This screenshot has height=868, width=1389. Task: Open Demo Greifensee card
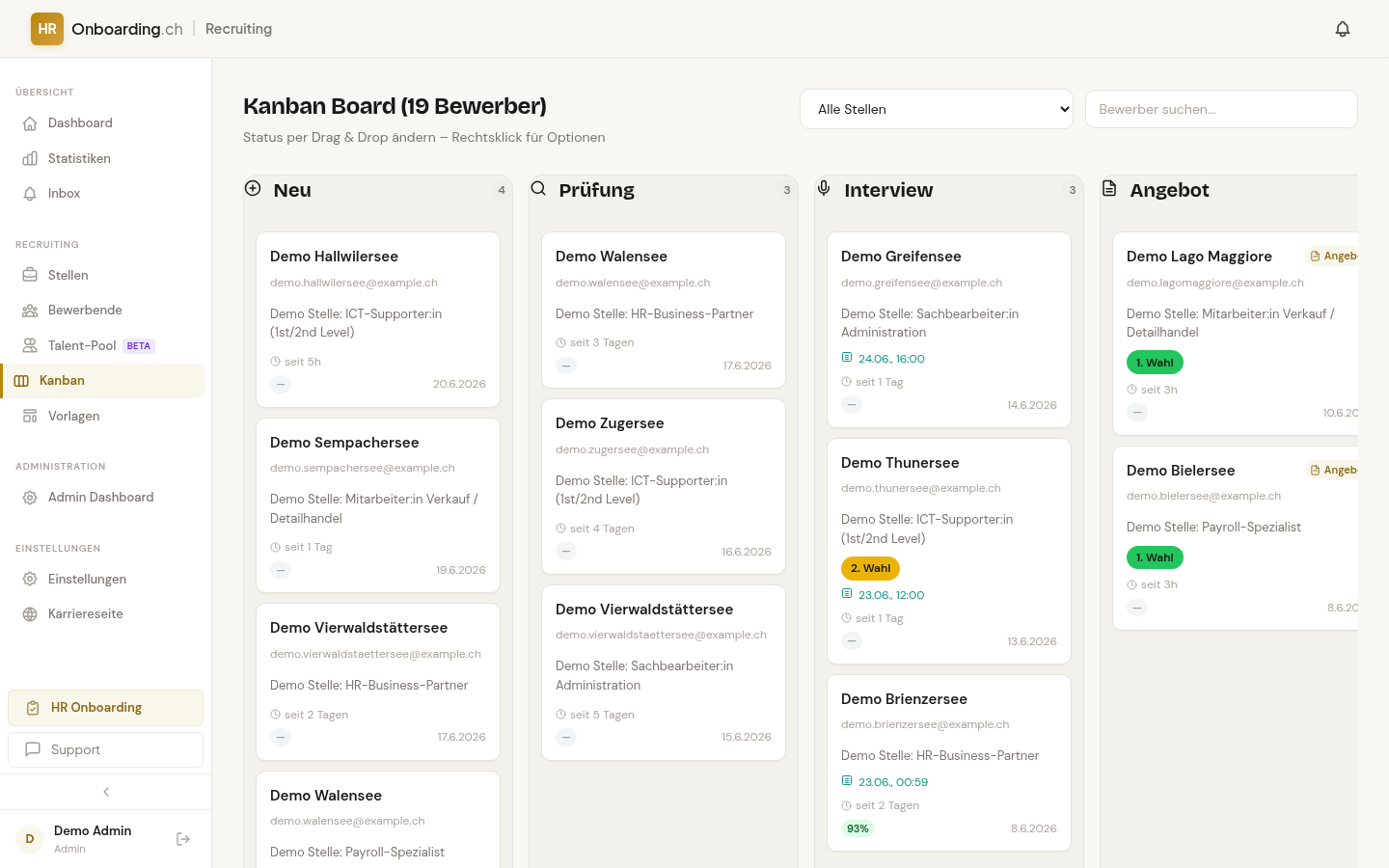(949, 330)
